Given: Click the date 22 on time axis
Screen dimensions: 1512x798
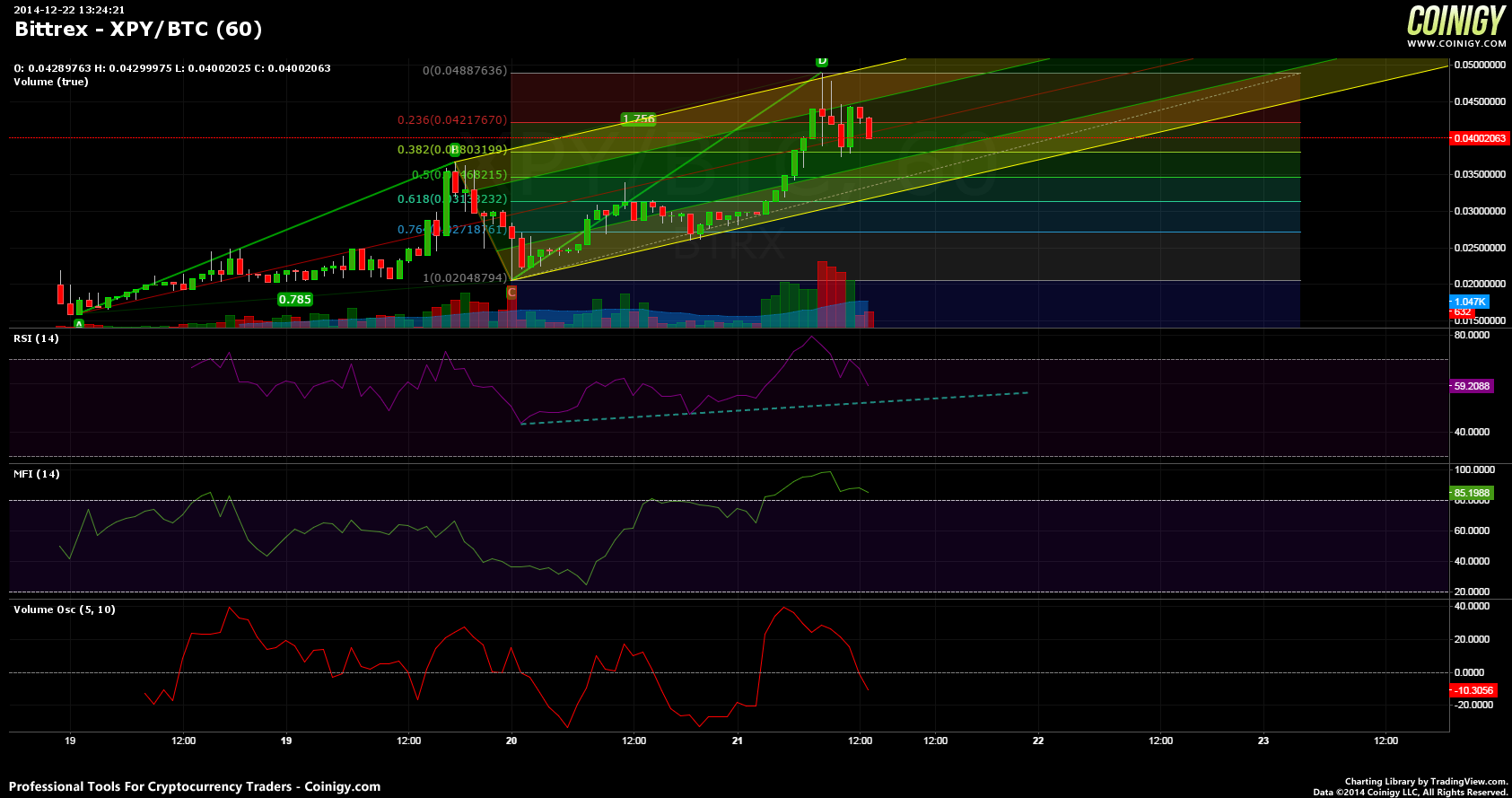Looking at the screenshot, I should click(x=1038, y=741).
